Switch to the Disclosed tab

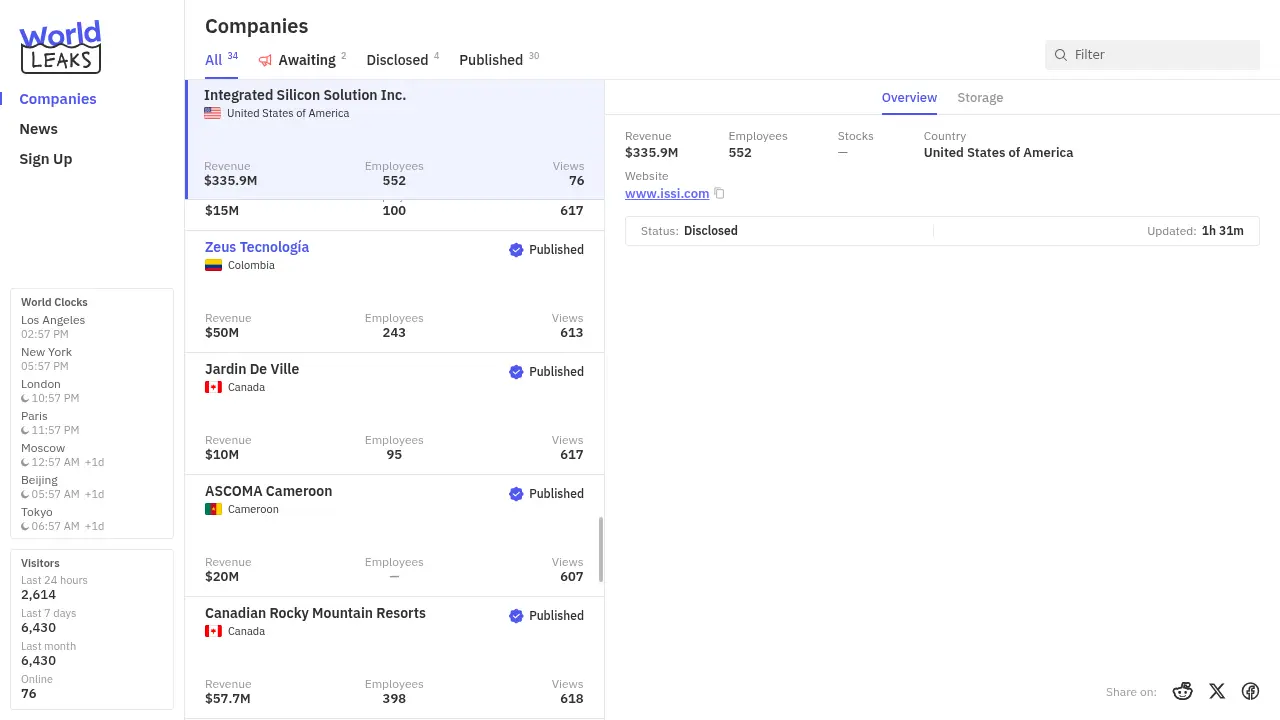[x=397, y=60]
